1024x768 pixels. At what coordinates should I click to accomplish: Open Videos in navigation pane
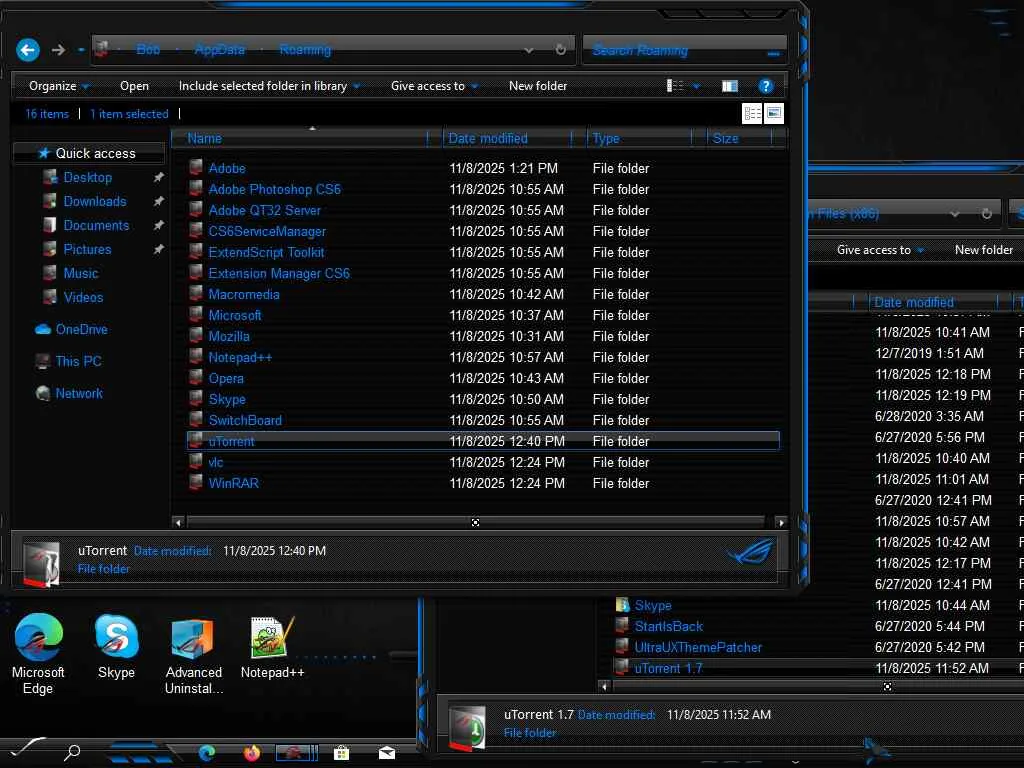coord(83,297)
